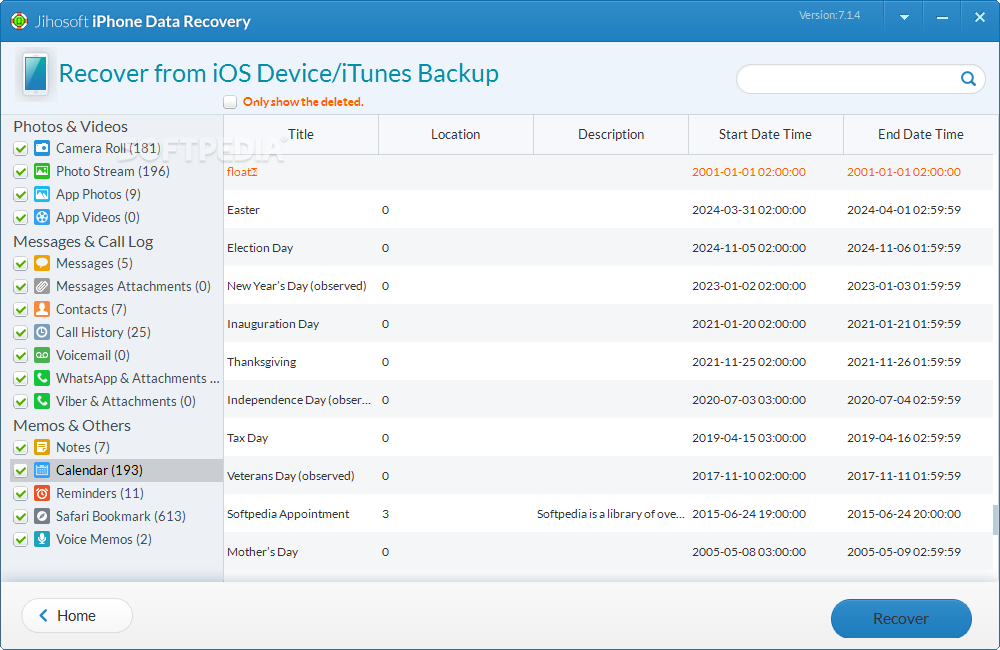
Task: Sort by Start Date Time column header
Action: 765,135
